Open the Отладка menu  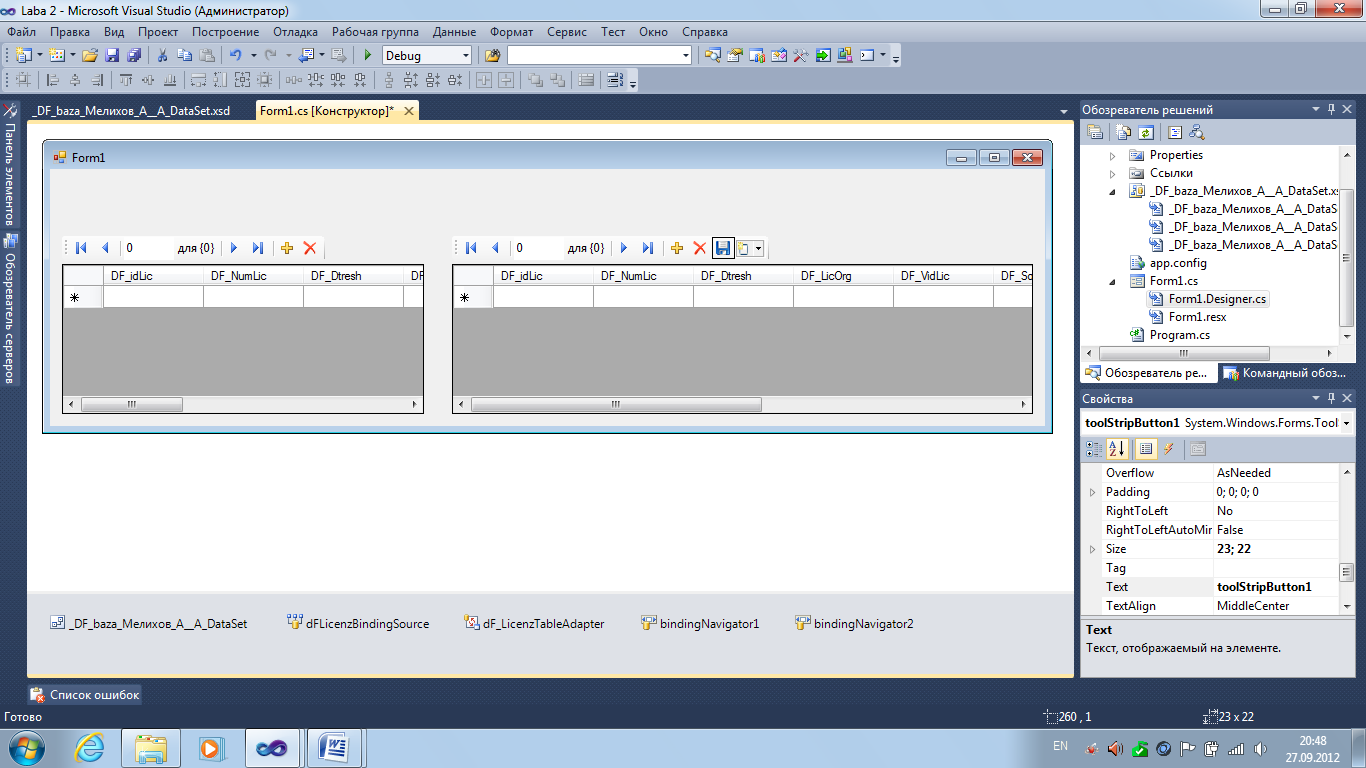click(295, 32)
